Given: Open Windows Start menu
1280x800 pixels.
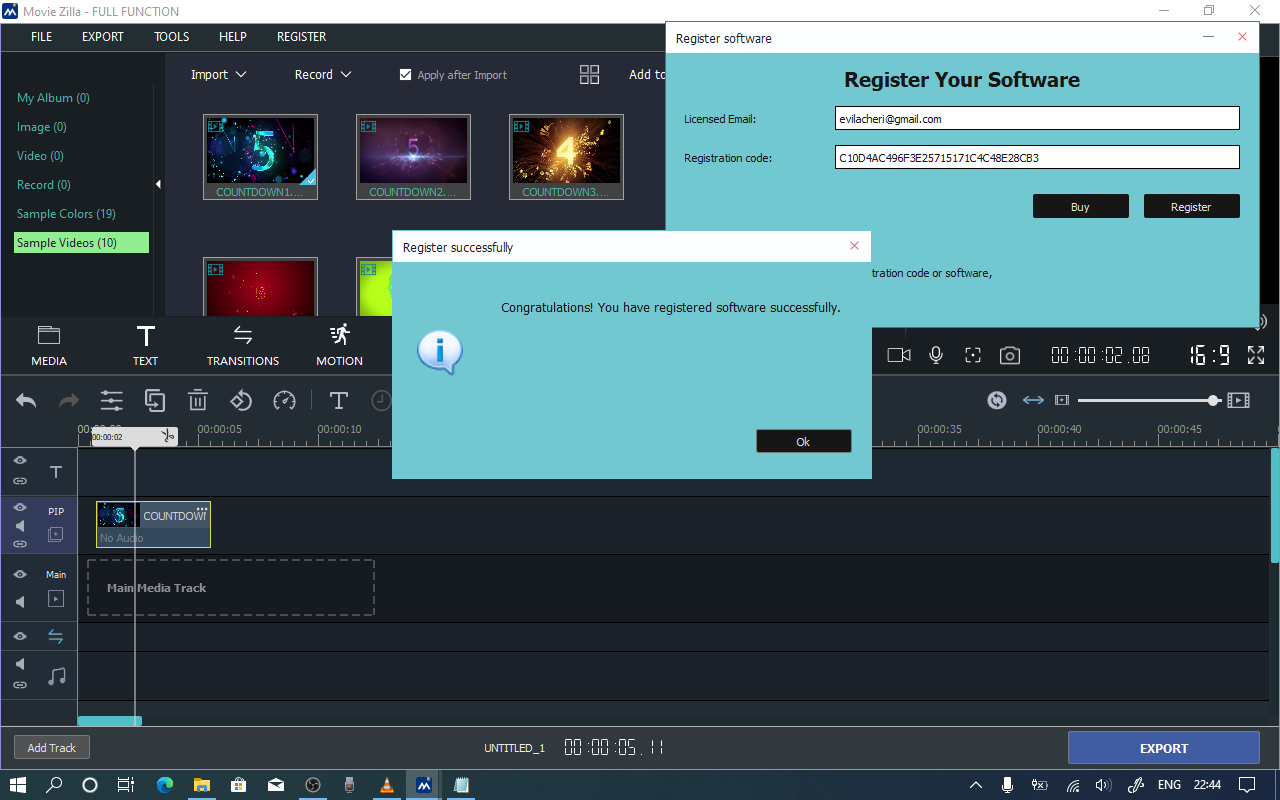Looking at the screenshot, I should [x=19, y=785].
